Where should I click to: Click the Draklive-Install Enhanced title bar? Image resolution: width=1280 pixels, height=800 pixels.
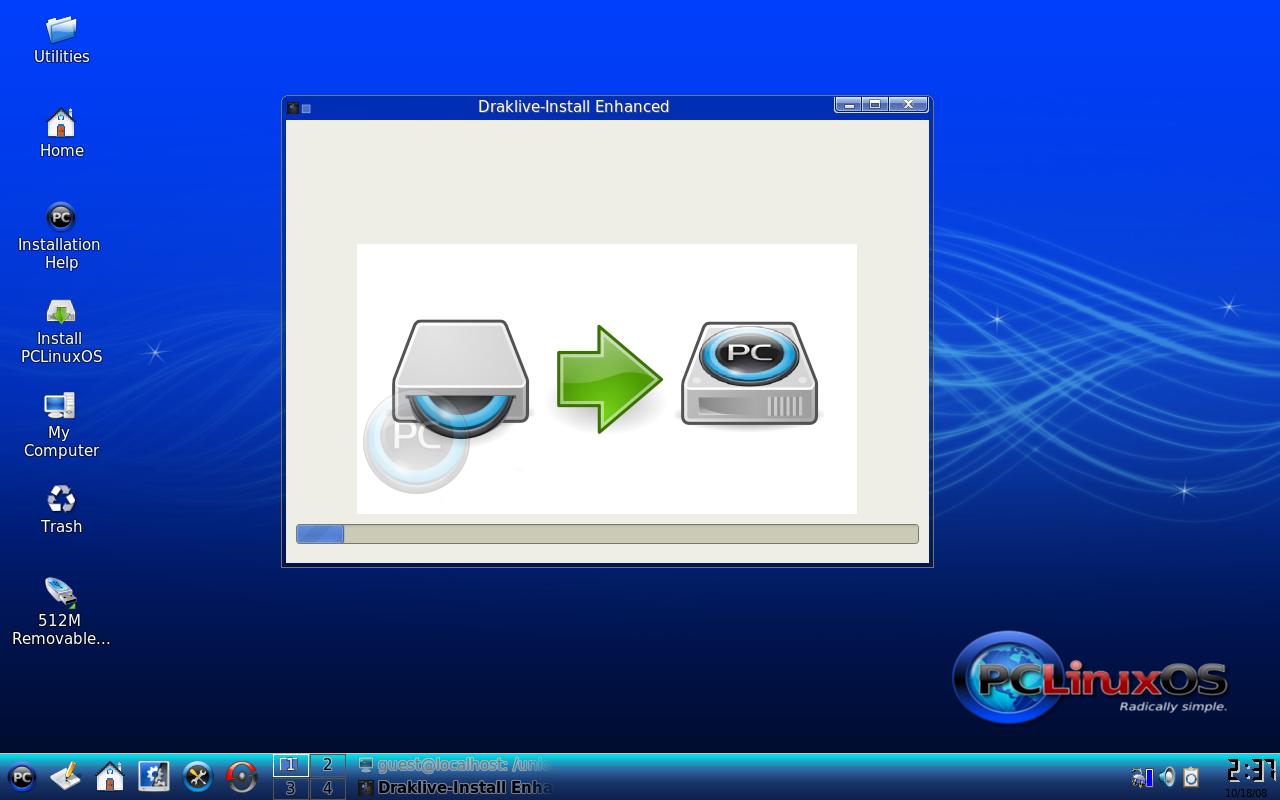tap(573, 107)
